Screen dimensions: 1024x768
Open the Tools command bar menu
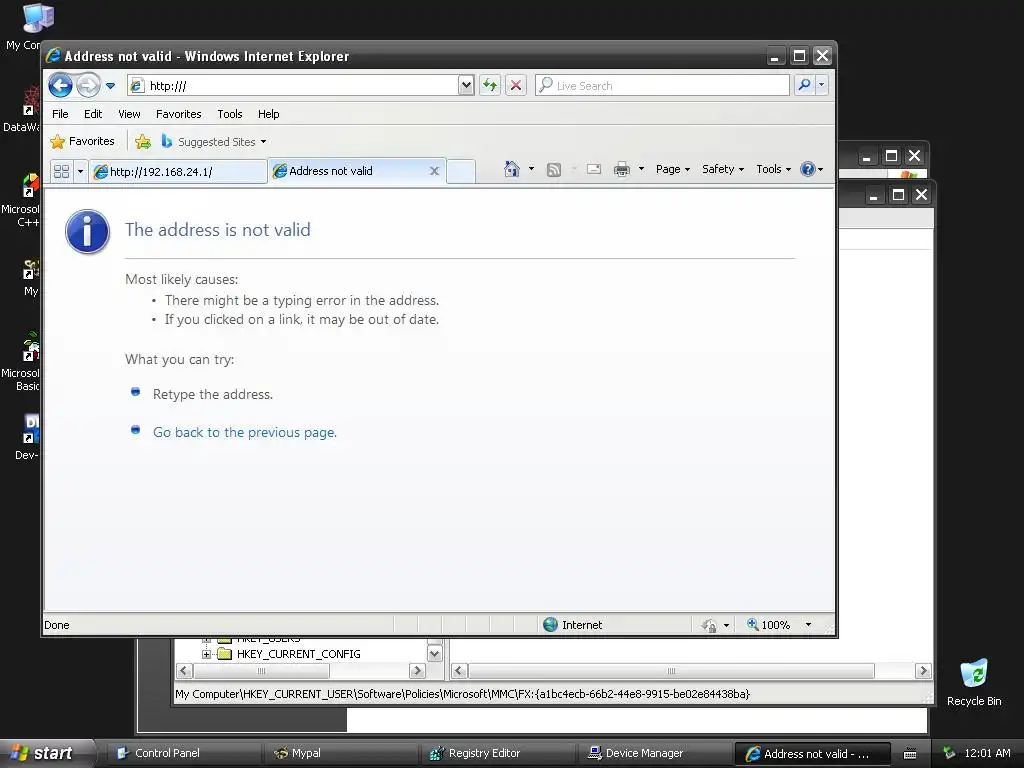click(x=773, y=169)
